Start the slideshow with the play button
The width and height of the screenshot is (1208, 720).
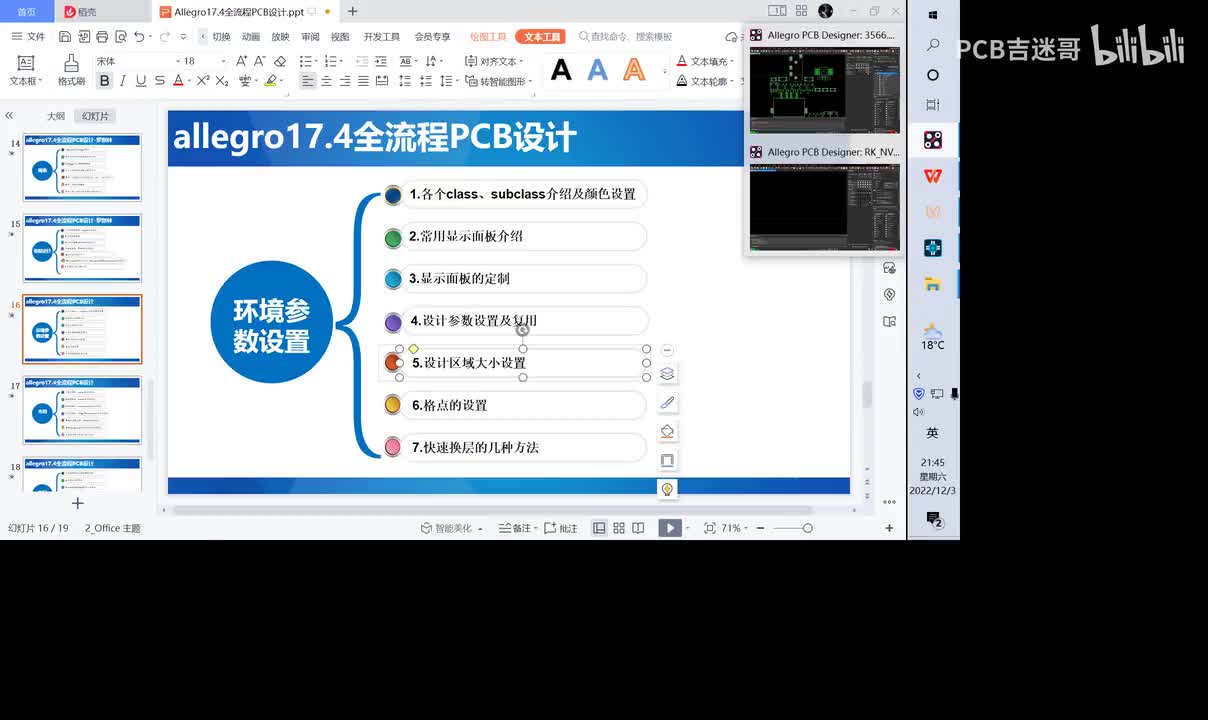coord(670,528)
